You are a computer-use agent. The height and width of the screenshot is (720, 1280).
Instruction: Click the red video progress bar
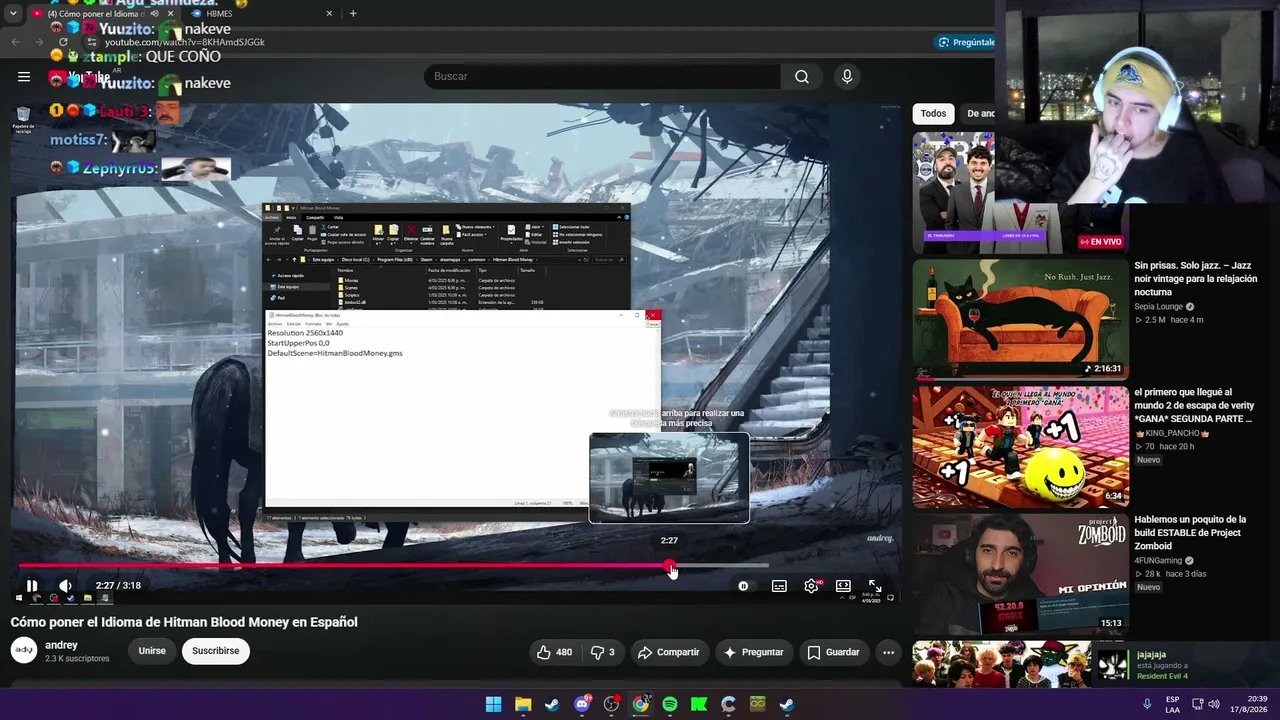coord(344,566)
